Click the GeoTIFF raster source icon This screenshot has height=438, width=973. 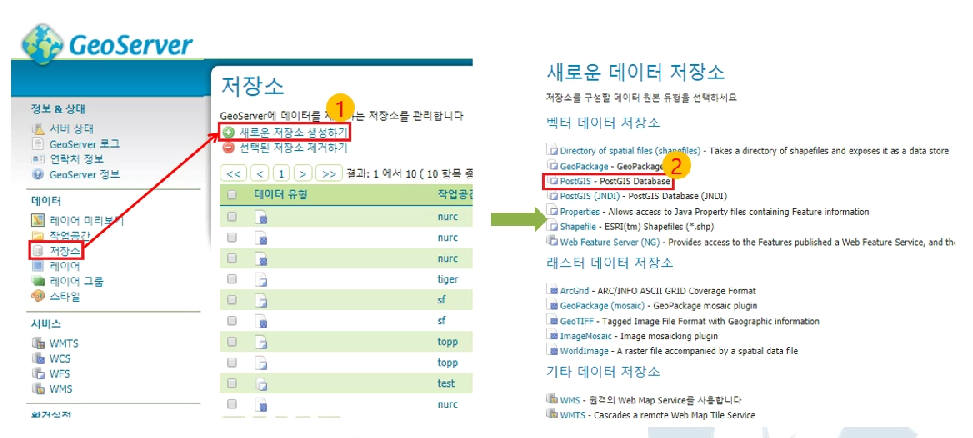click(553, 321)
